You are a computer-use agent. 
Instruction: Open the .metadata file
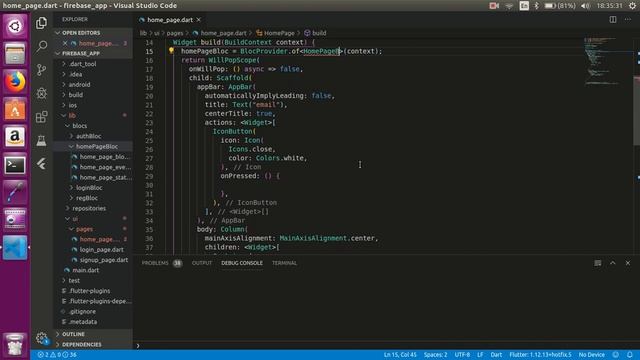point(83,322)
